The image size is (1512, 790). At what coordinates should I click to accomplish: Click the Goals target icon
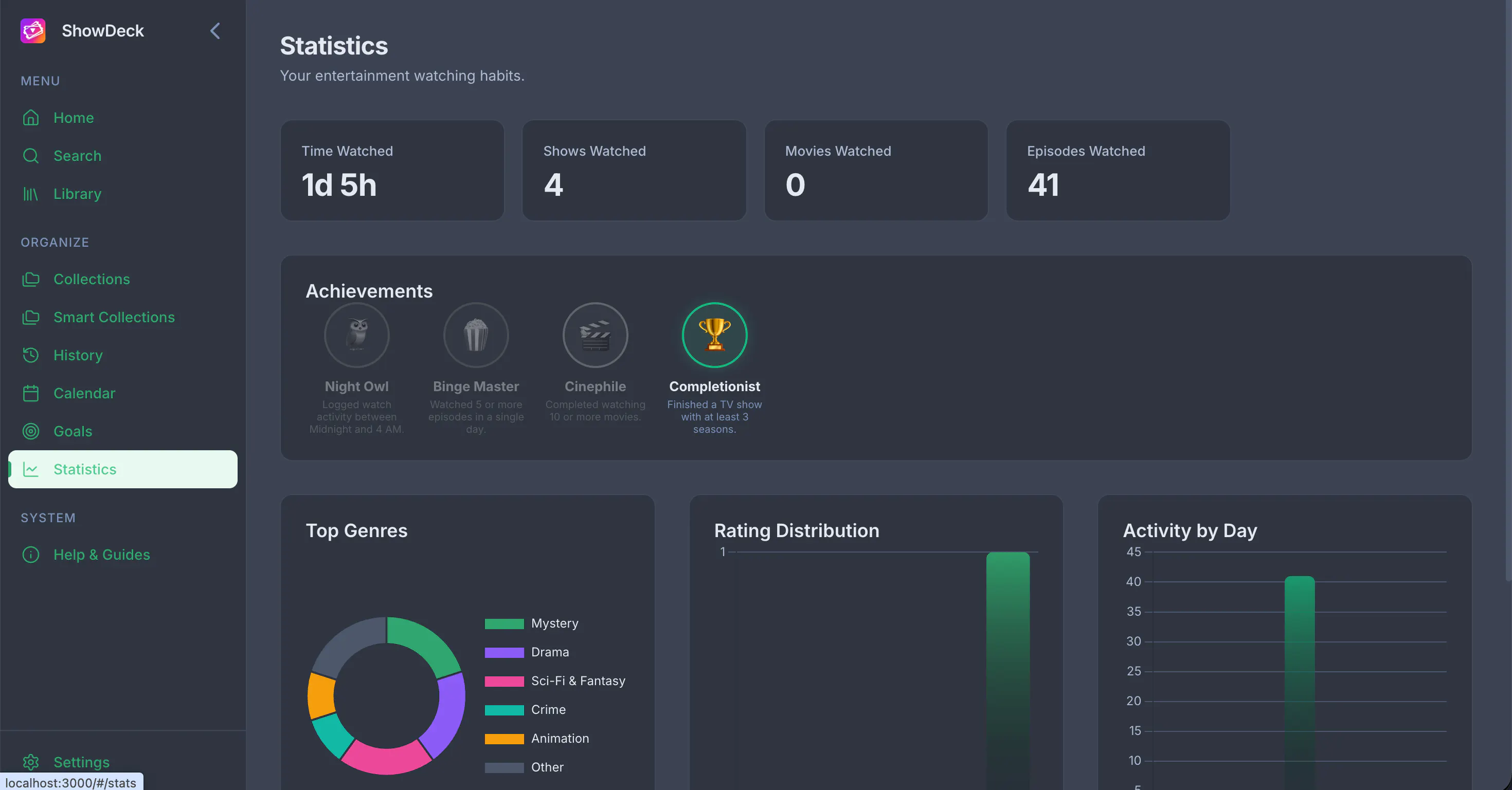pos(30,432)
